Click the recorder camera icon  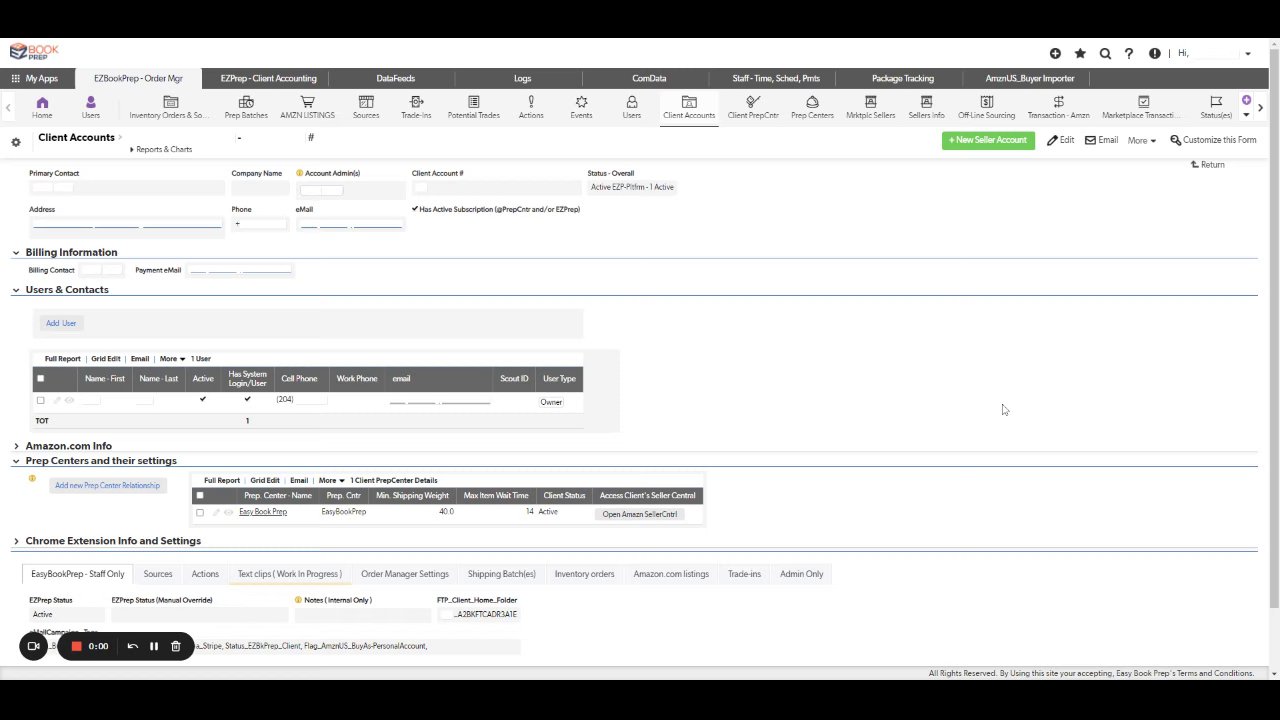pos(33,646)
